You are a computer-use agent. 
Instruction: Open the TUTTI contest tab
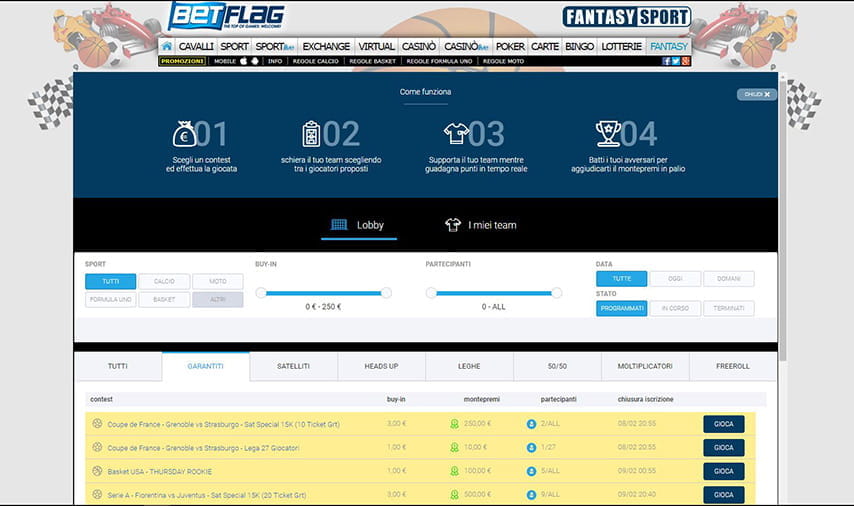(118, 366)
